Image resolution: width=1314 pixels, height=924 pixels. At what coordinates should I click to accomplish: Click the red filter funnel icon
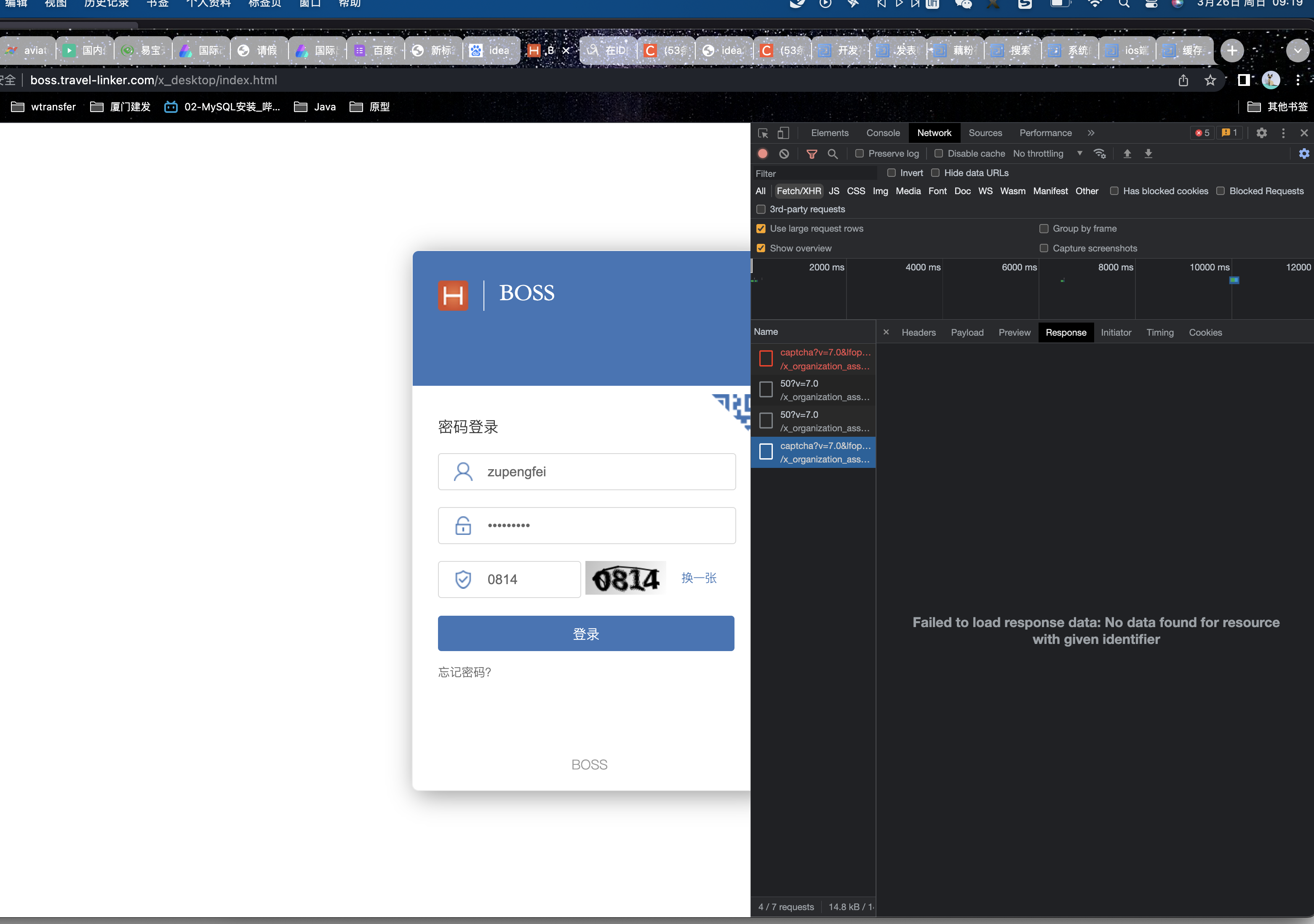[x=812, y=153]
